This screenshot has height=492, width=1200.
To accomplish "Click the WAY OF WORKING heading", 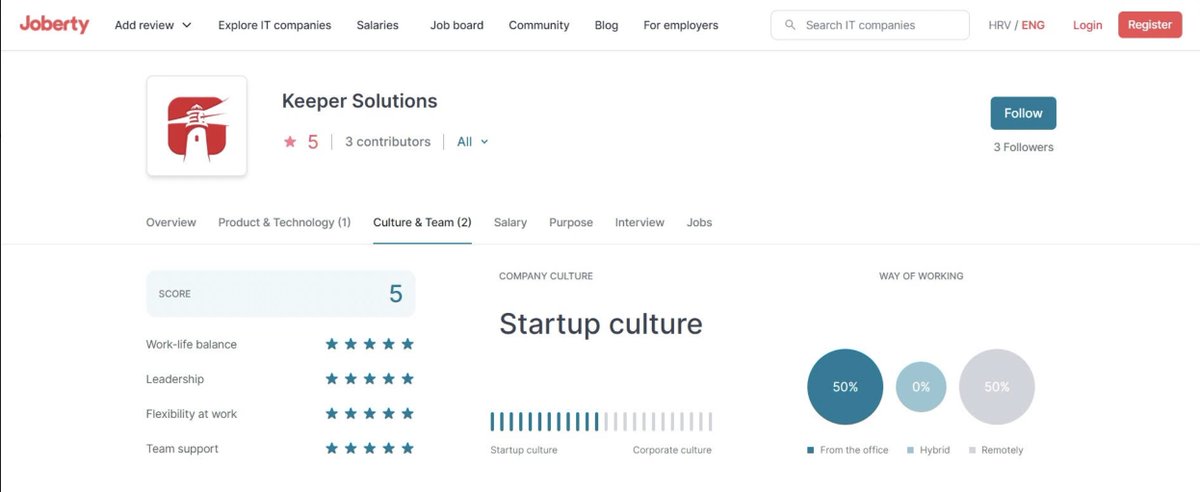I will (921, 276).
